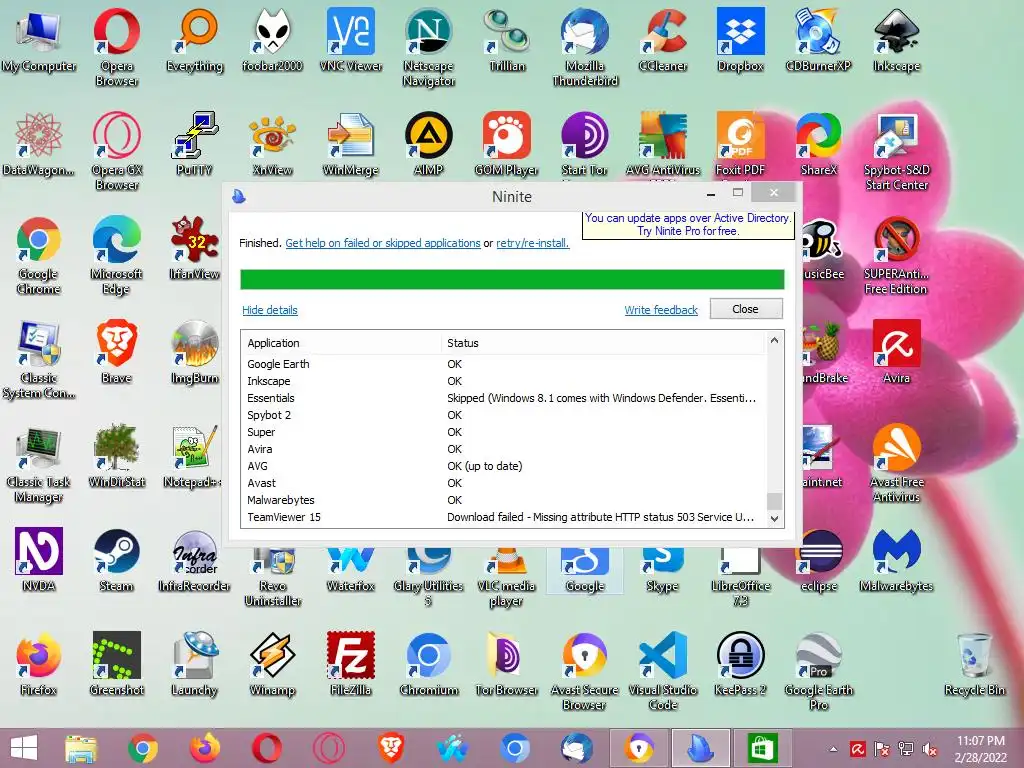The height and width of the screenshot is (768, 1024).
Task: Open Spybot-S&D Start Center icon
Action: click(x=897, y=151)
